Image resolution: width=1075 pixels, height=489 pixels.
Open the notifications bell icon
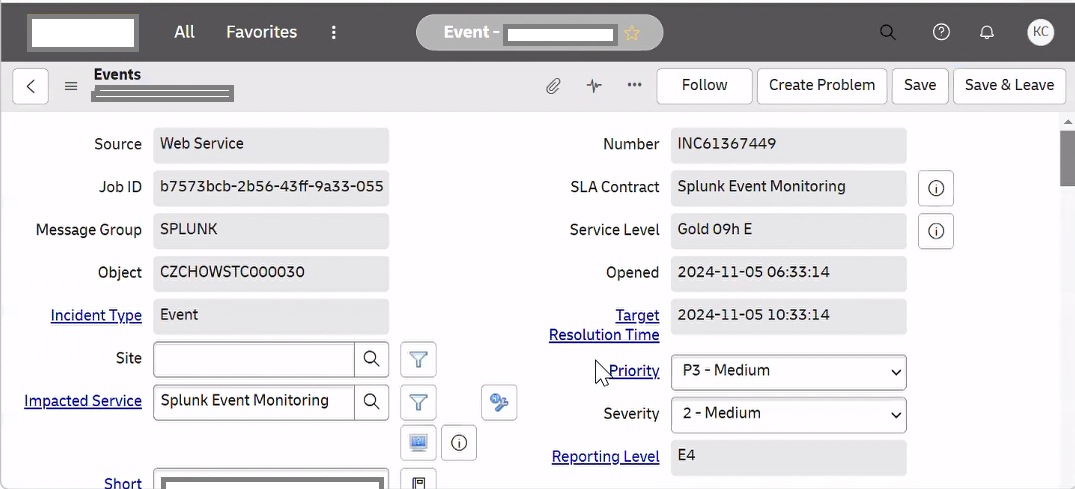(987, 32)
